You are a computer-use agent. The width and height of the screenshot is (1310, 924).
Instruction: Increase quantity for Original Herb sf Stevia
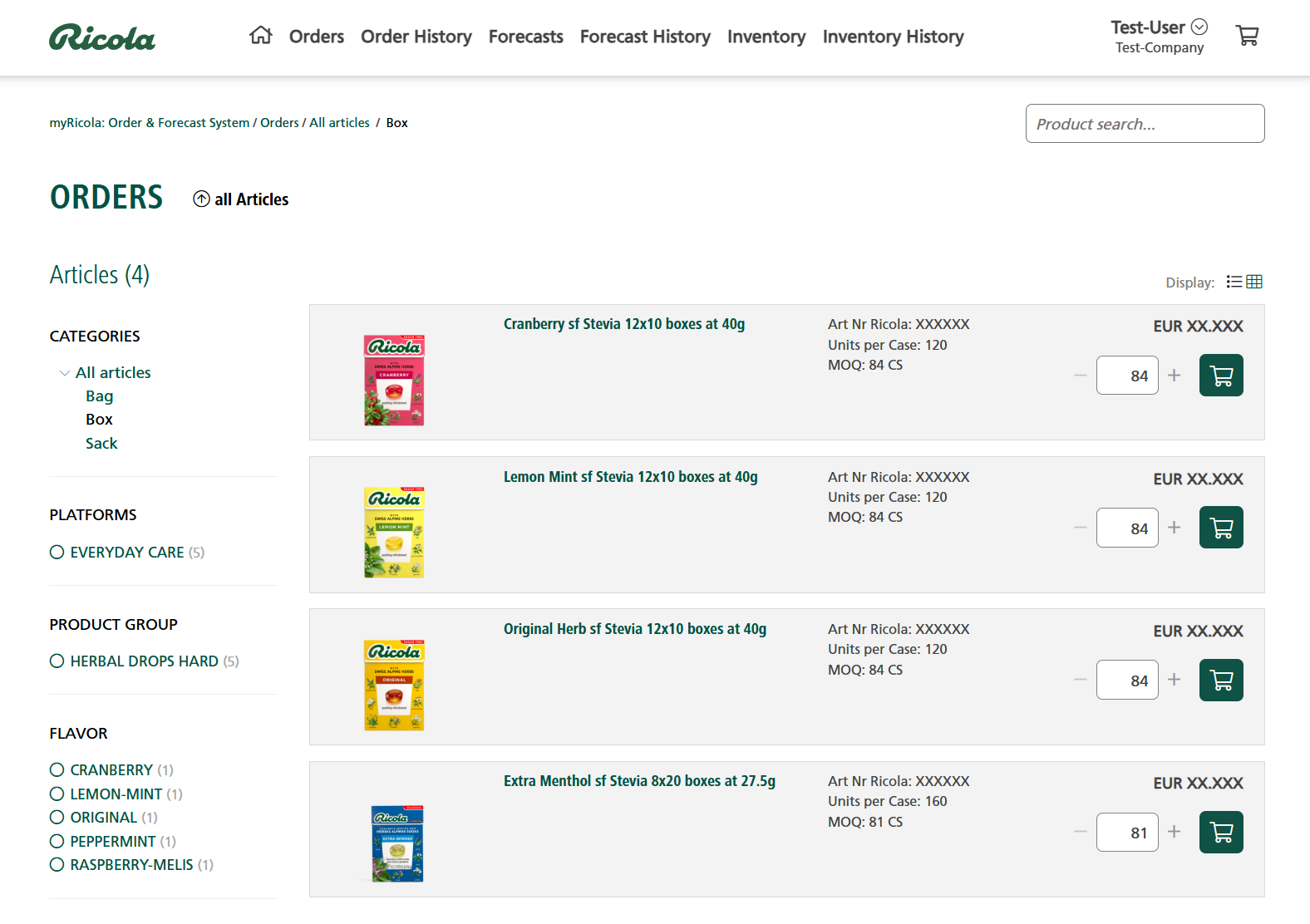pyautogui.click(x=1174, y=680)
